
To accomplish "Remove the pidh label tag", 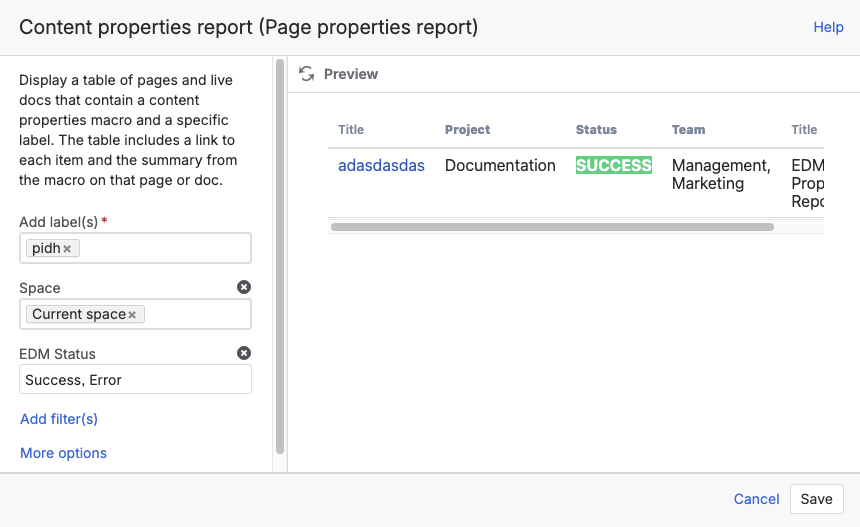I will pyautogui.click(x=67, y=249).
